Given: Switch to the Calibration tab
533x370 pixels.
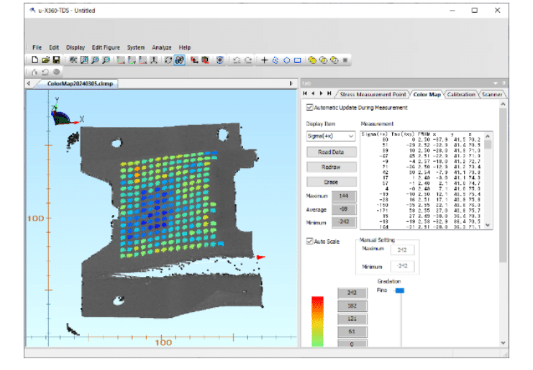Looking at the screenshot, I should 461,94.
